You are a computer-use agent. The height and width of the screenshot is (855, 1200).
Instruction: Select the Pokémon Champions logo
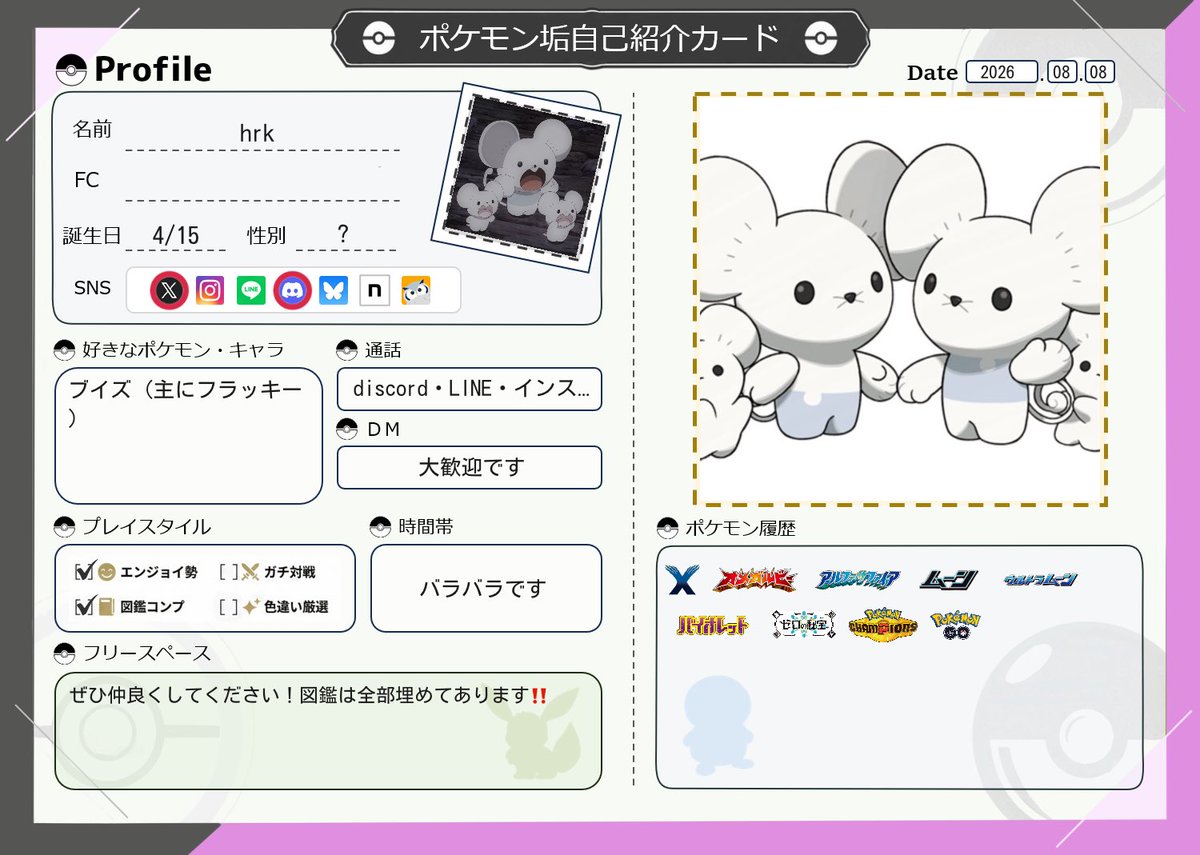click(x=883, y=624)
